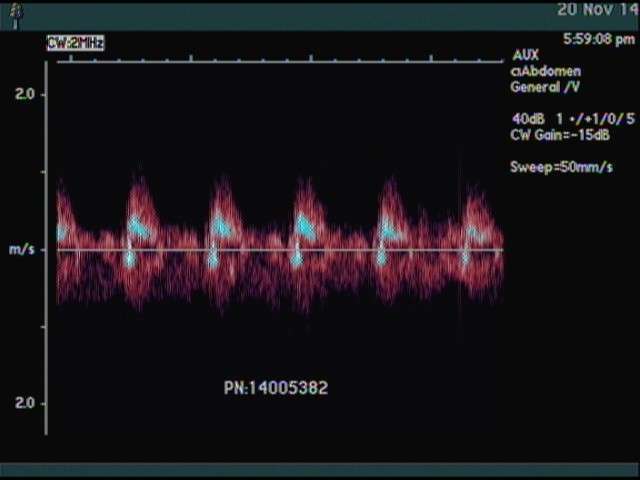Screen dimensions: 640x480
Task: Click the upper 2.0 velocity scale mark
Action: 24,94
